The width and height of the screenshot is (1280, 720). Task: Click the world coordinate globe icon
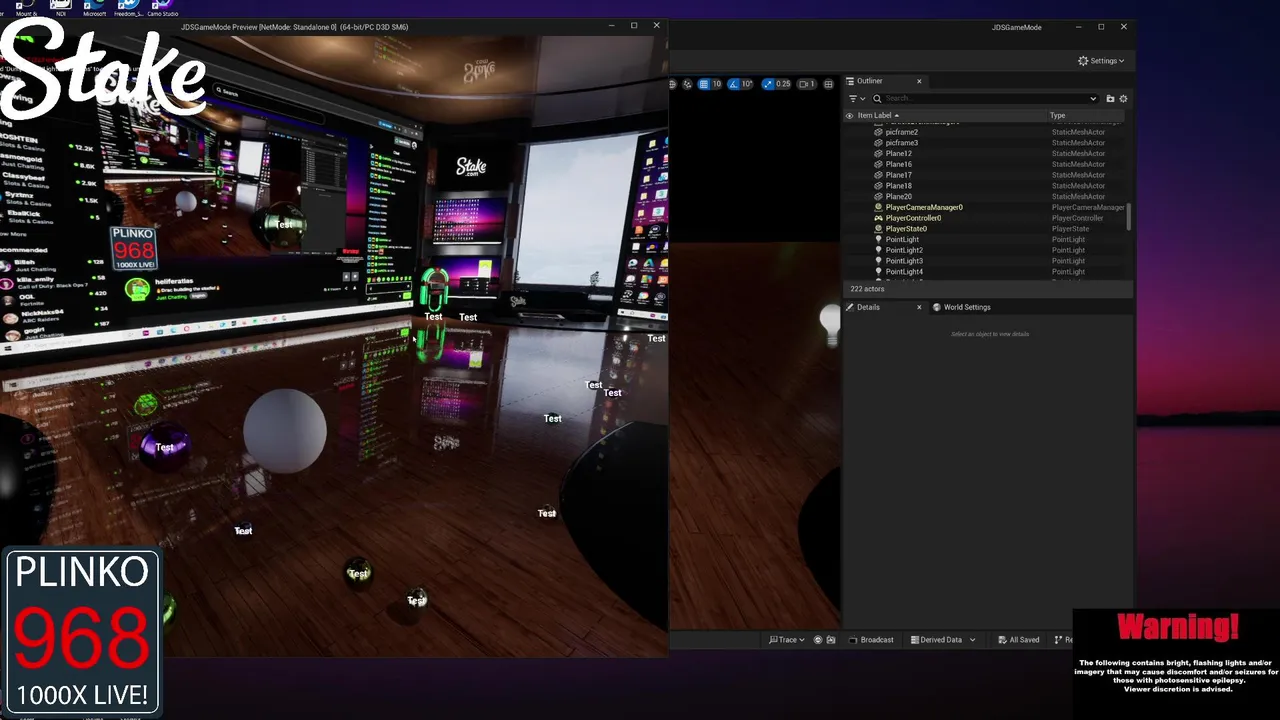[x=673, y=84]
